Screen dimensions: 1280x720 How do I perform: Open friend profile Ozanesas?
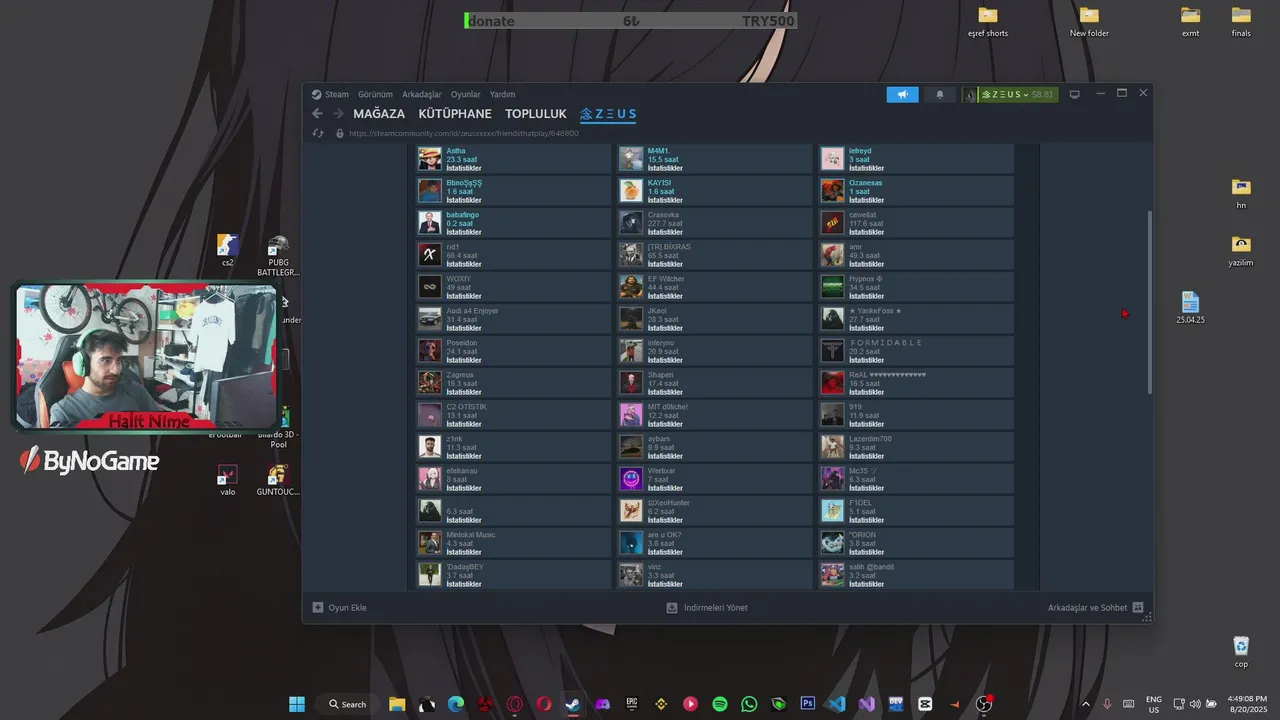(866, 183)
